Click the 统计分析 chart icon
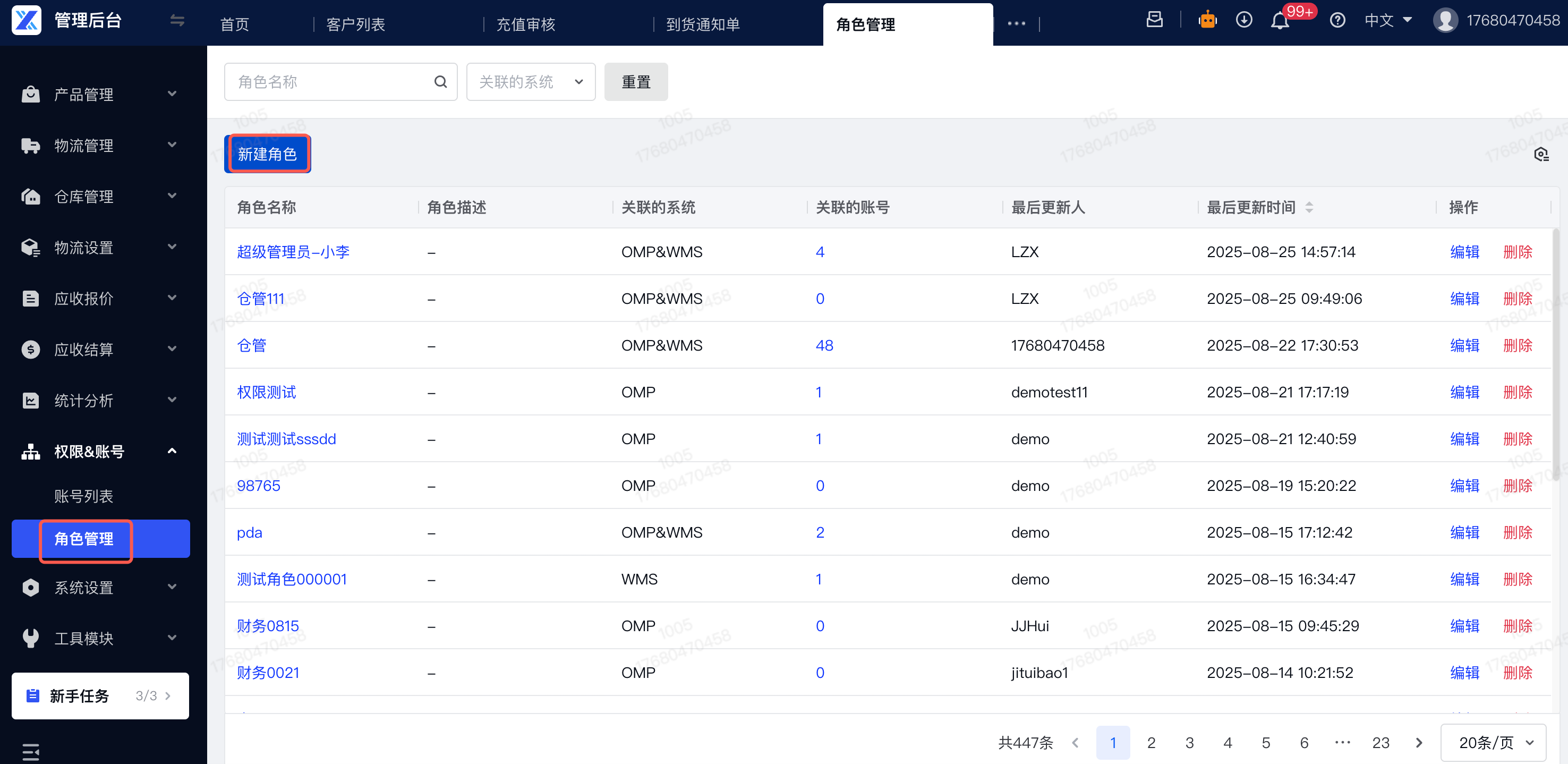 coord(30,400)
